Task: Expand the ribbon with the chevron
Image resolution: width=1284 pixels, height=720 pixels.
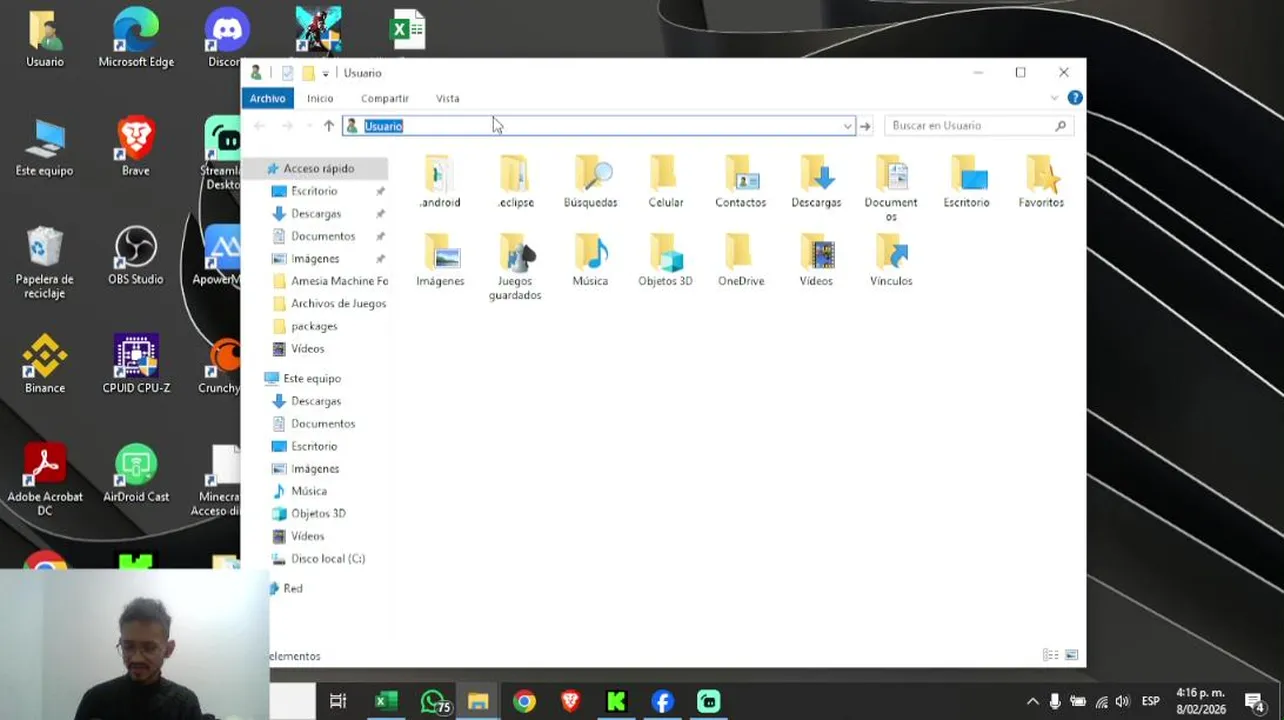Action: 1054,98
